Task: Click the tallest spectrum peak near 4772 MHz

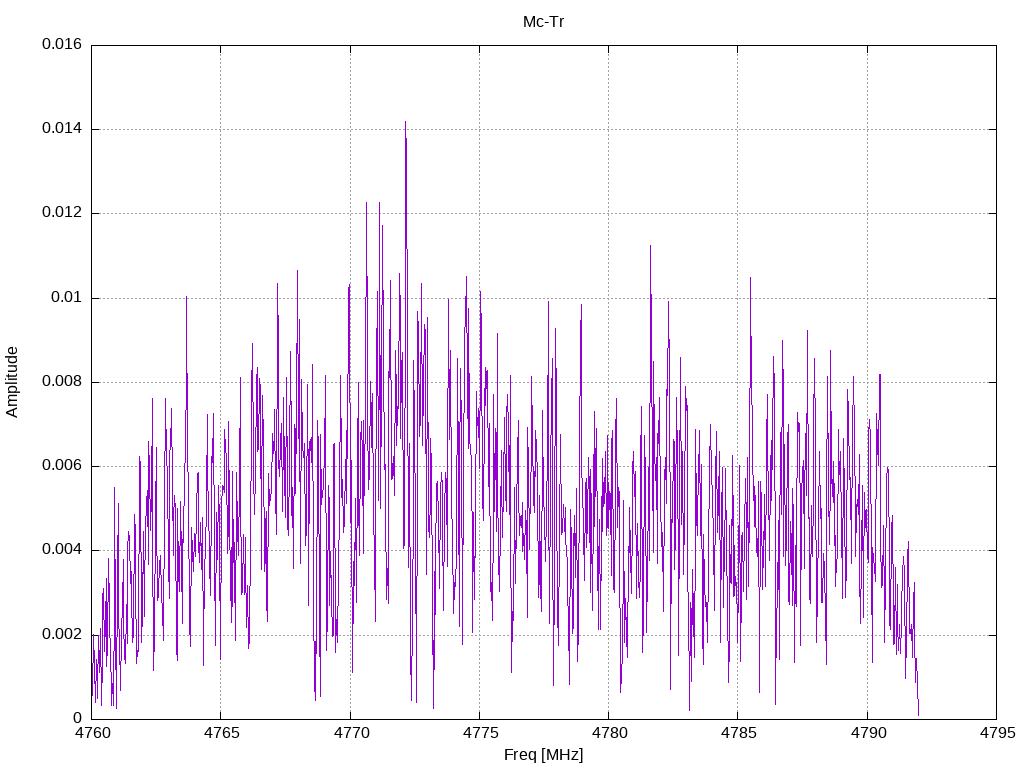Action: tap(406, 123)
